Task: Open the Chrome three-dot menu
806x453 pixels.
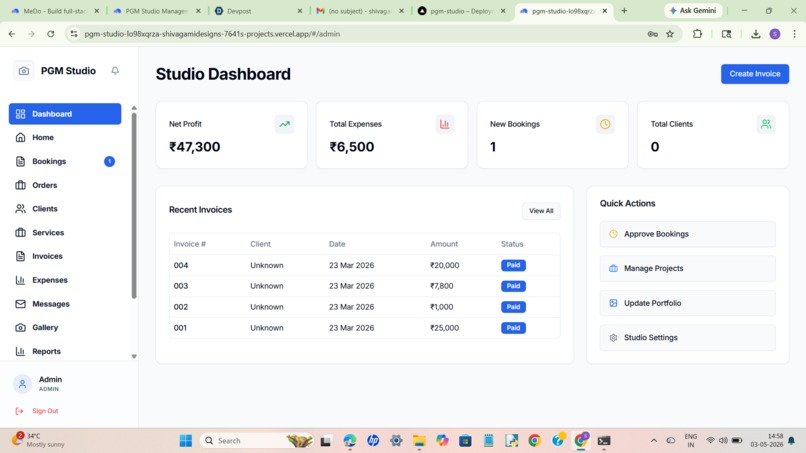Action: [794, 34]
